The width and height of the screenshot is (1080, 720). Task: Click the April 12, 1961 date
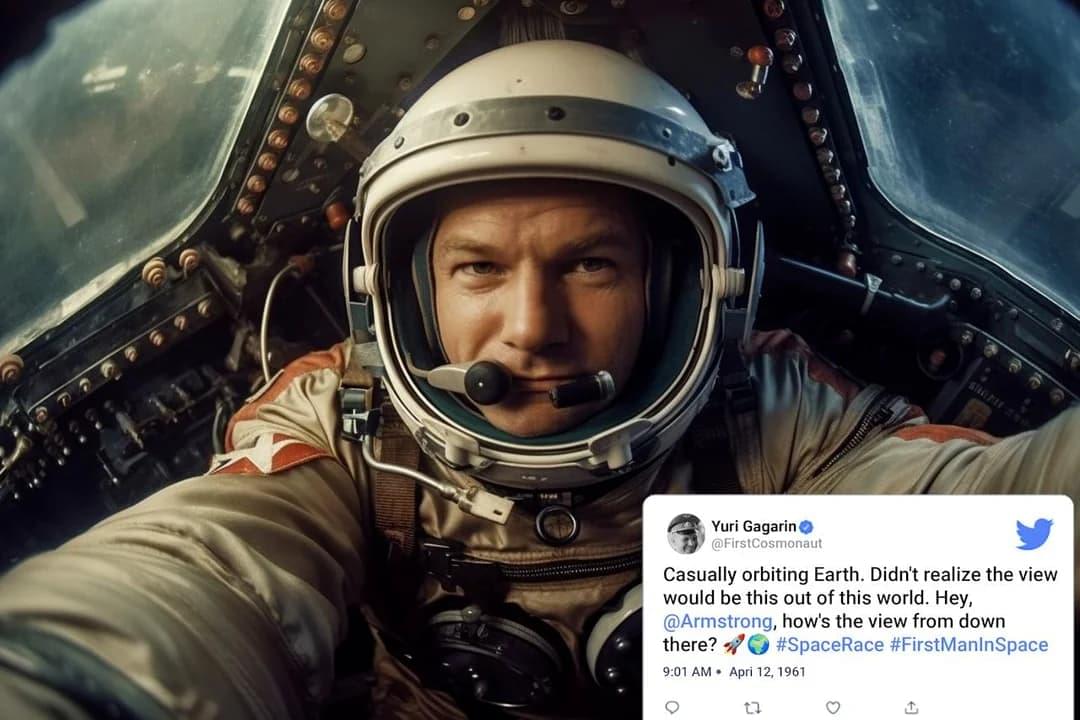click(x=767, y=672)
